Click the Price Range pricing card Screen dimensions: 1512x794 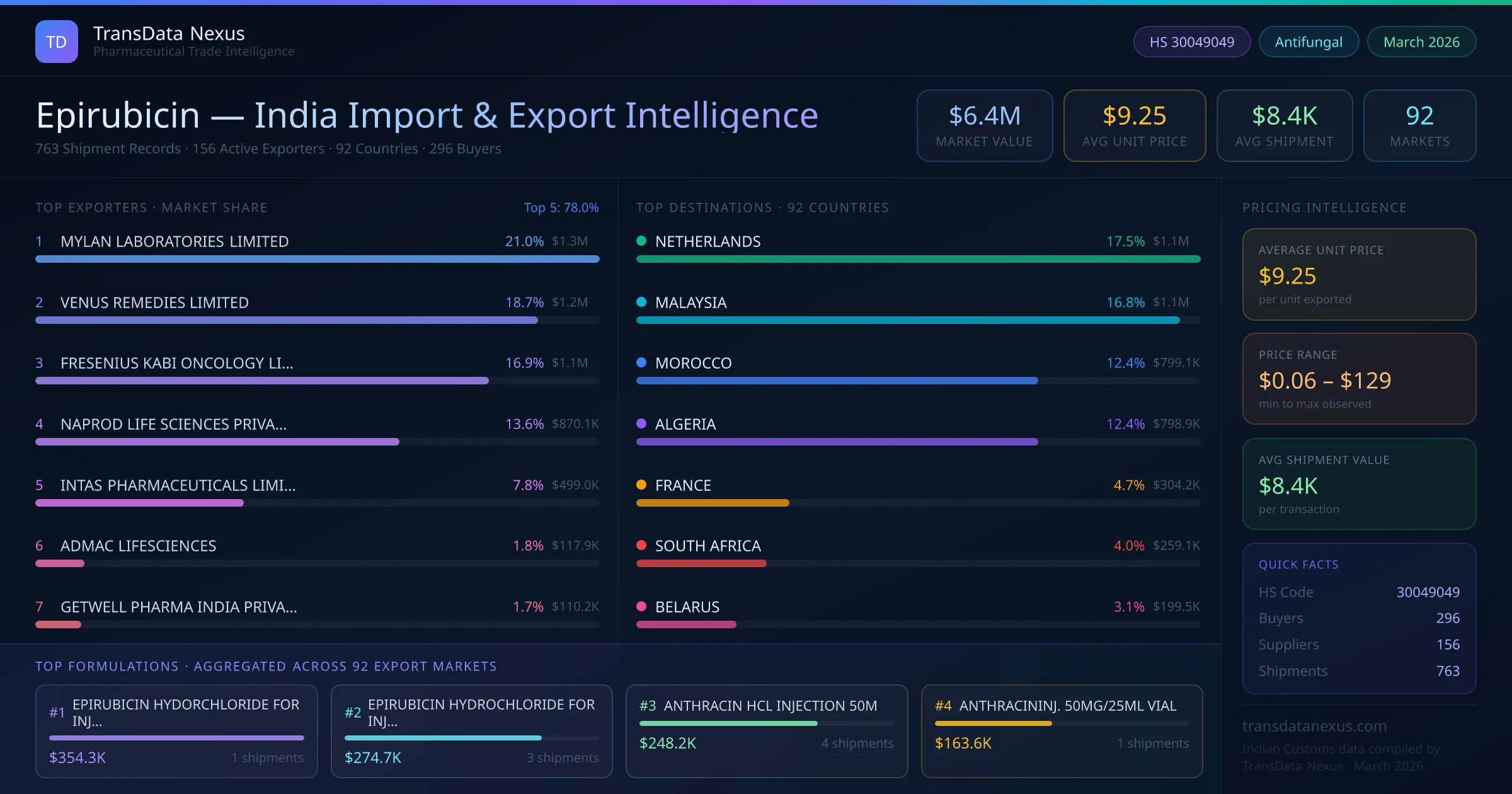coord(1358,379)
